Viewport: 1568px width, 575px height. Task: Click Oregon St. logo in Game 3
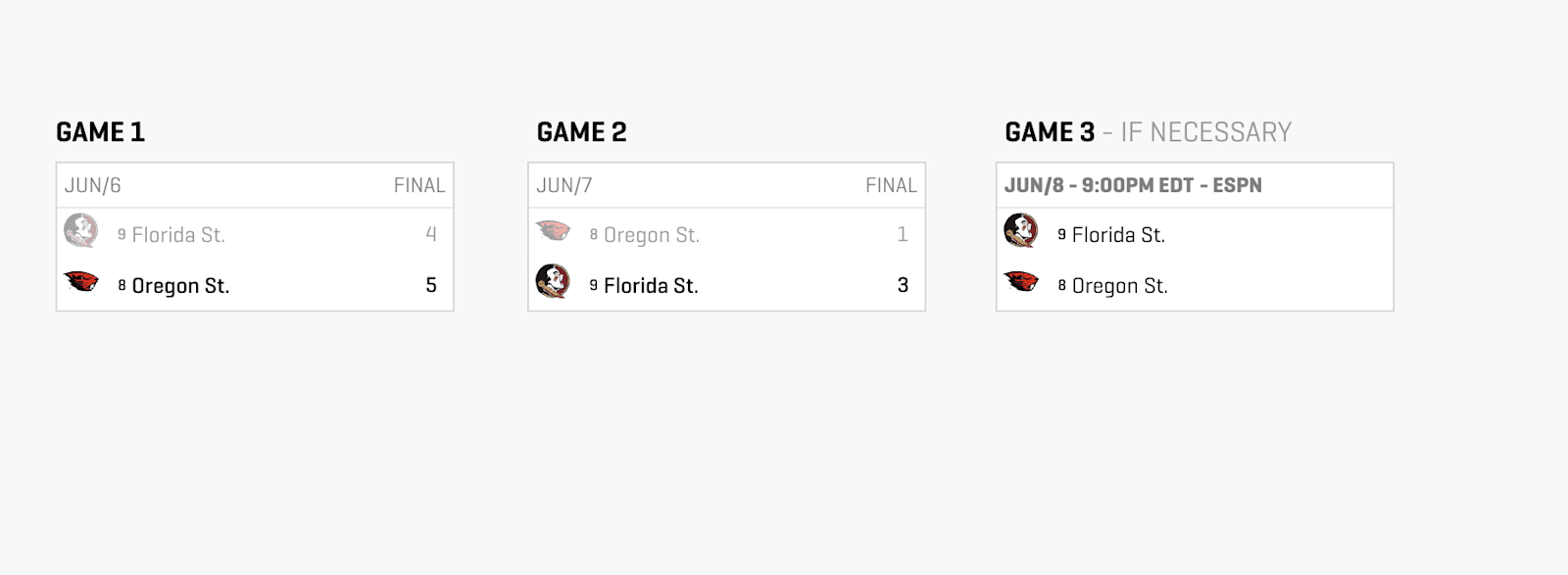pos(1021,282)
